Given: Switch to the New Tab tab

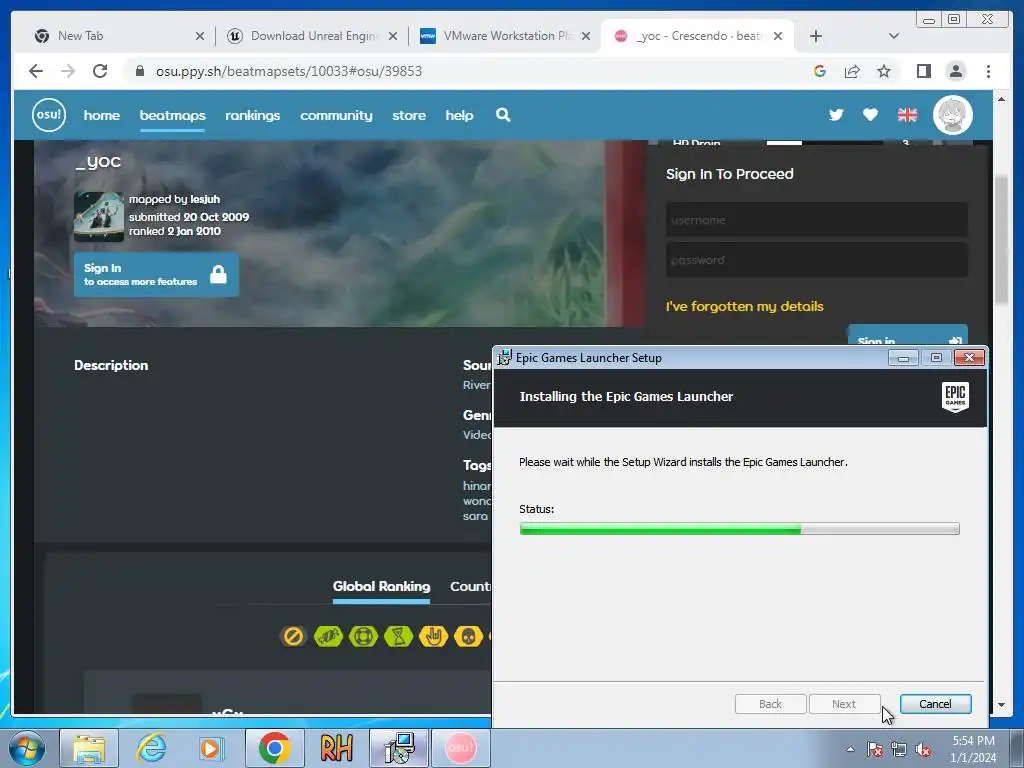Looking at the screenshot, I should tap(118, 36).
